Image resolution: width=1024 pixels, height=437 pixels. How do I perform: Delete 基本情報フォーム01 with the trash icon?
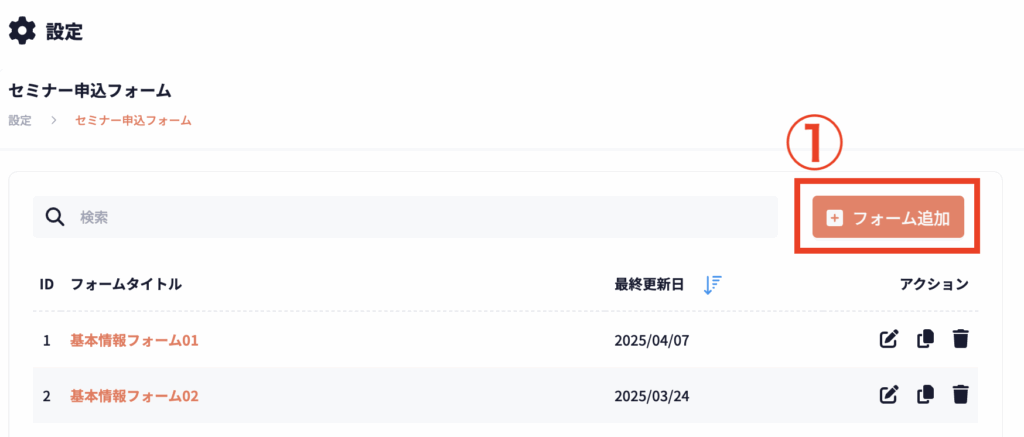(961, 340)
